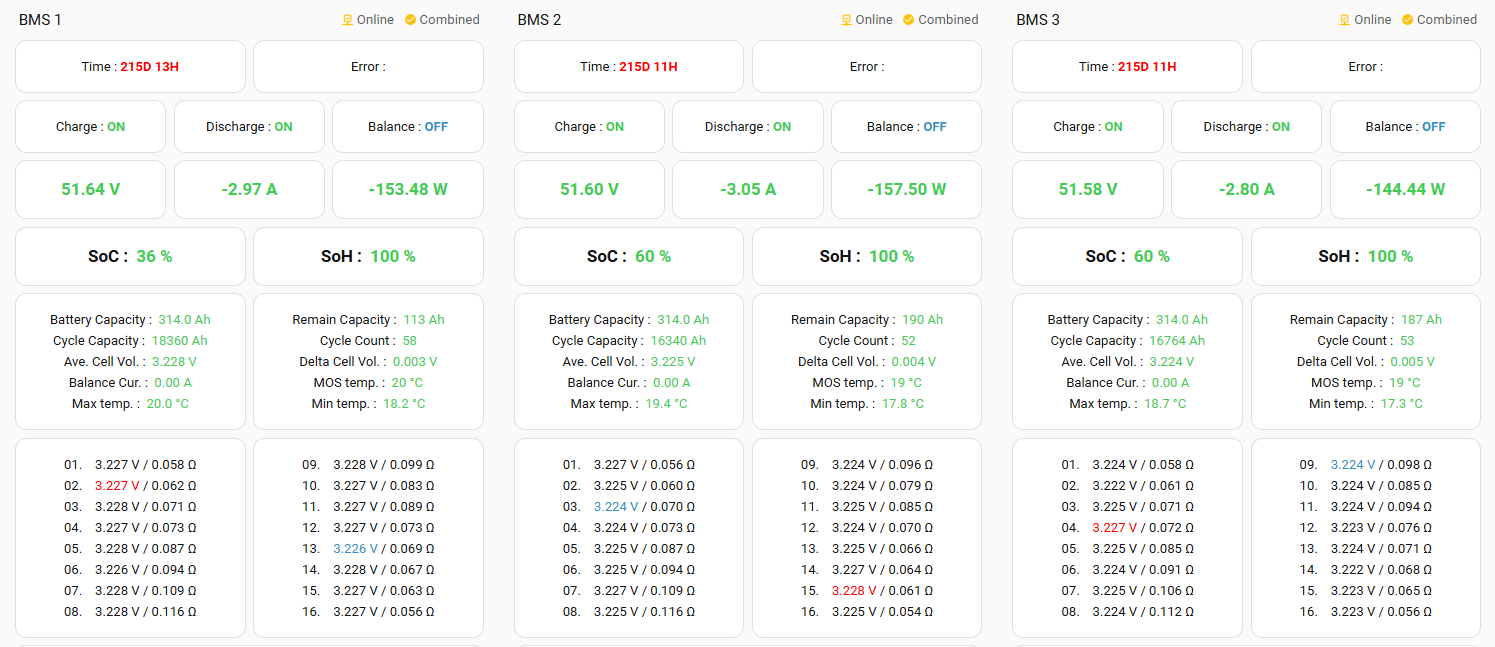The width and height of the screenshot is (1495, 647).
Task: Click the Online status icon for BMS 2
Action: (846, 20)
